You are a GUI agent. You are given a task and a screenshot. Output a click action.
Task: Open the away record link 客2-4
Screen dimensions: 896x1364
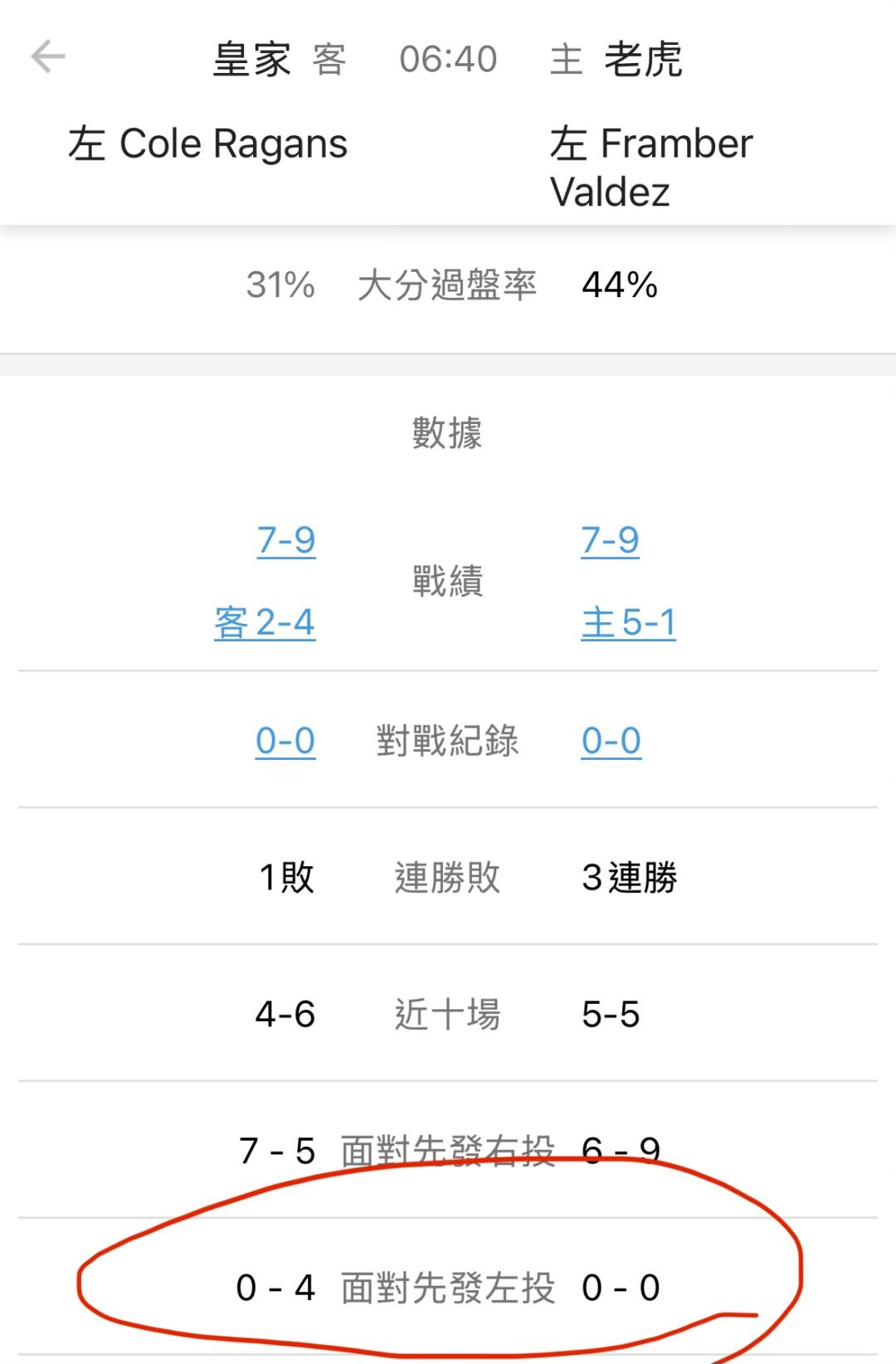click(265, 622)
